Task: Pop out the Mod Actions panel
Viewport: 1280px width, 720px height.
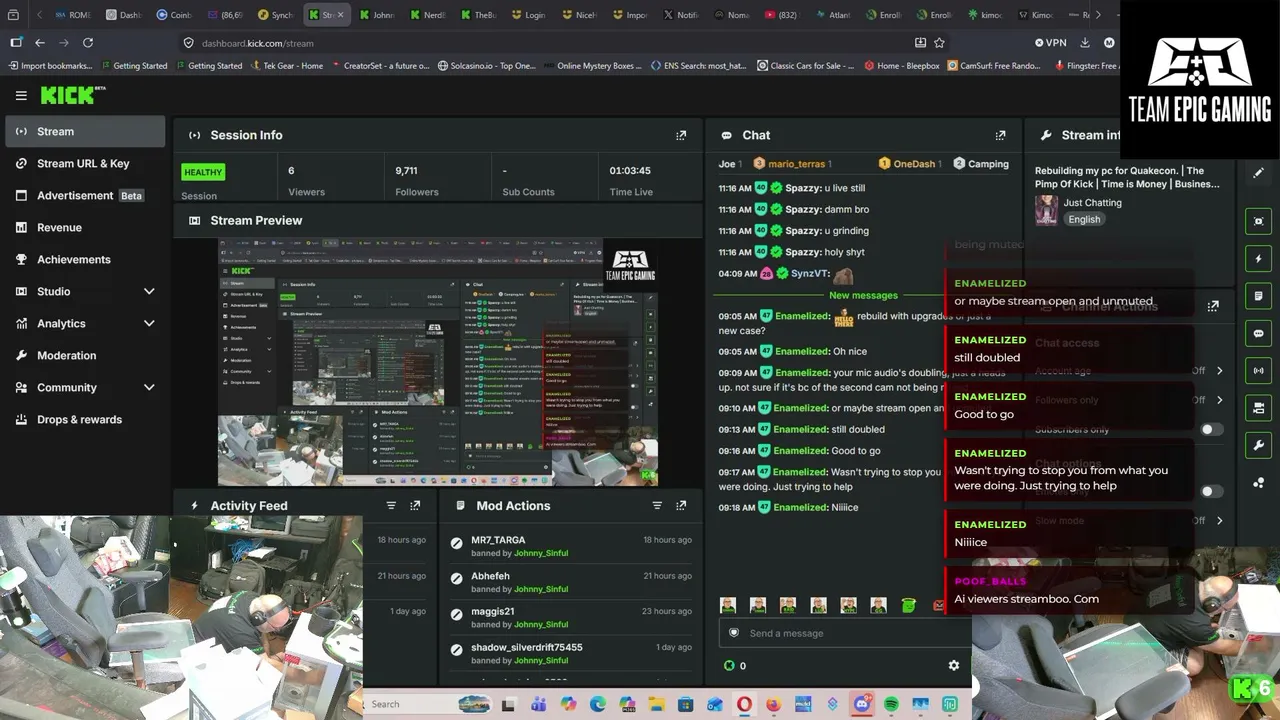Action: click(681, 506)
